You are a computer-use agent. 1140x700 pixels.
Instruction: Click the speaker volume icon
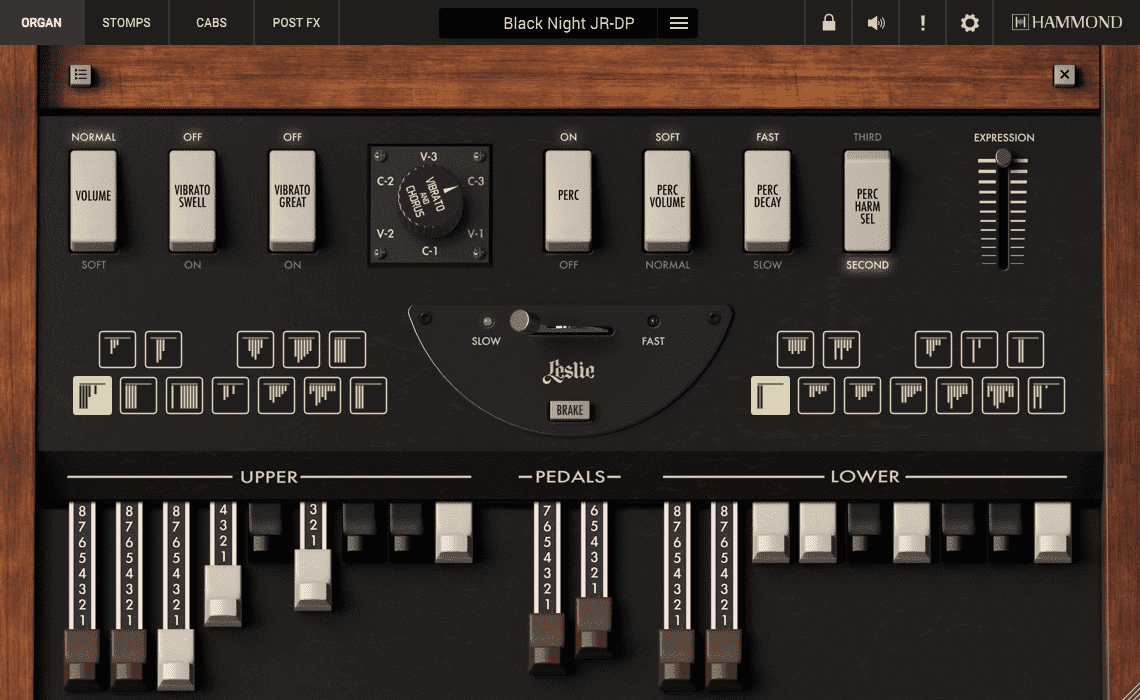click(x=876, y=23)
